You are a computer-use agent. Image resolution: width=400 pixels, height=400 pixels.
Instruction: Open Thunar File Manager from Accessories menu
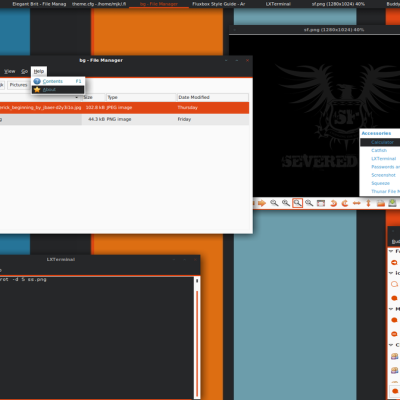[380, 191]
